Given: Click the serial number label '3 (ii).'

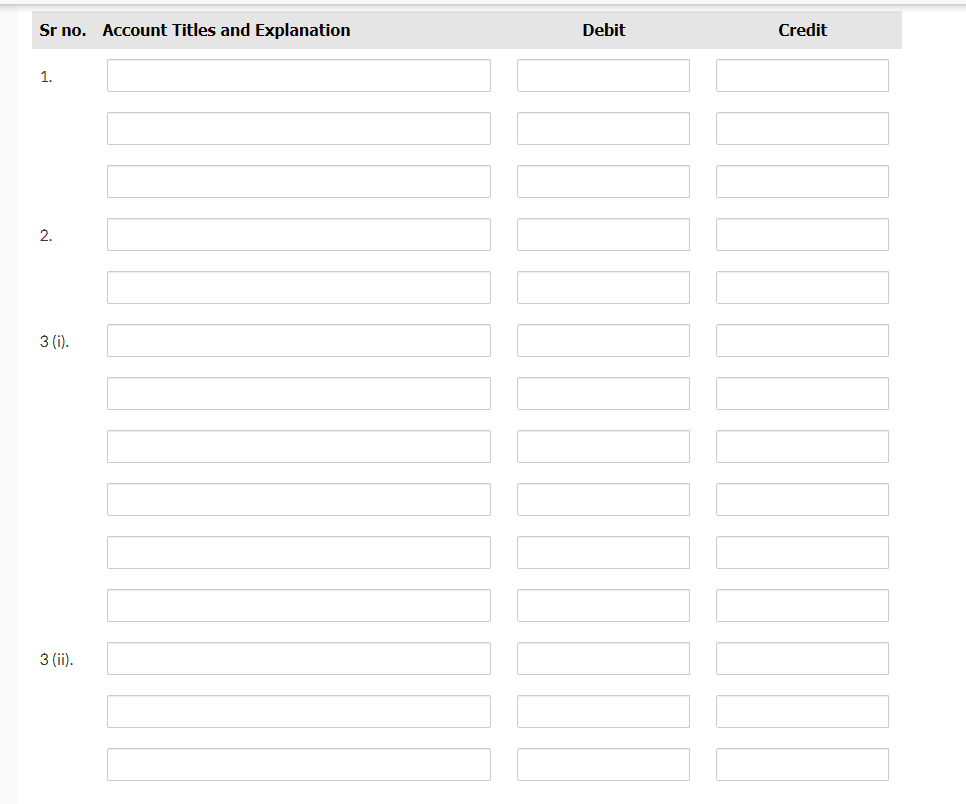Looking at the screenshot, I should [56, 659].
